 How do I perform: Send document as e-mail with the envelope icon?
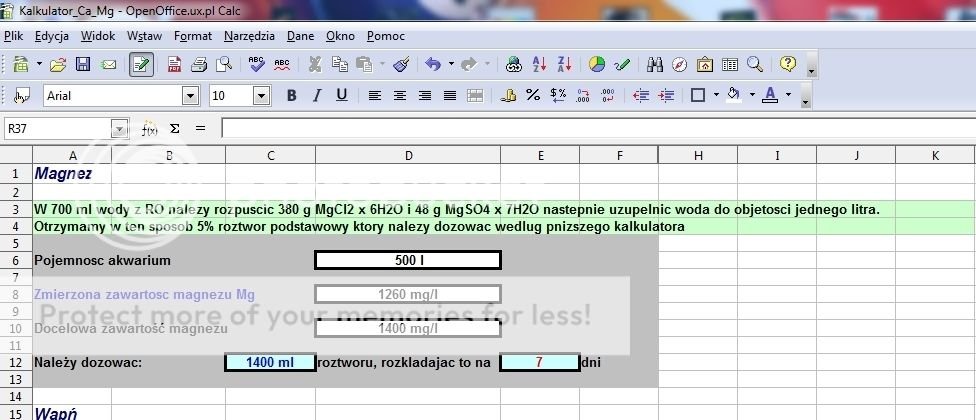[108, 64]
